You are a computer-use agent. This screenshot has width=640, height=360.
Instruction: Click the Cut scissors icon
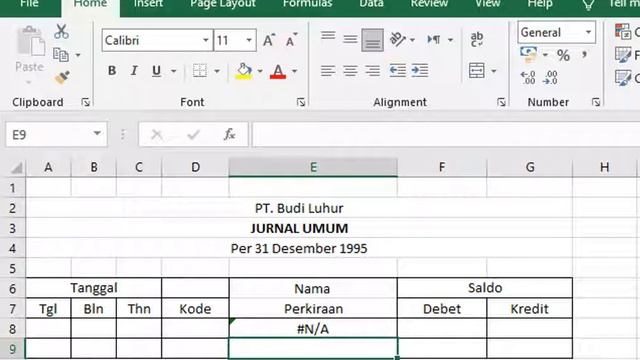coord(61,31)
